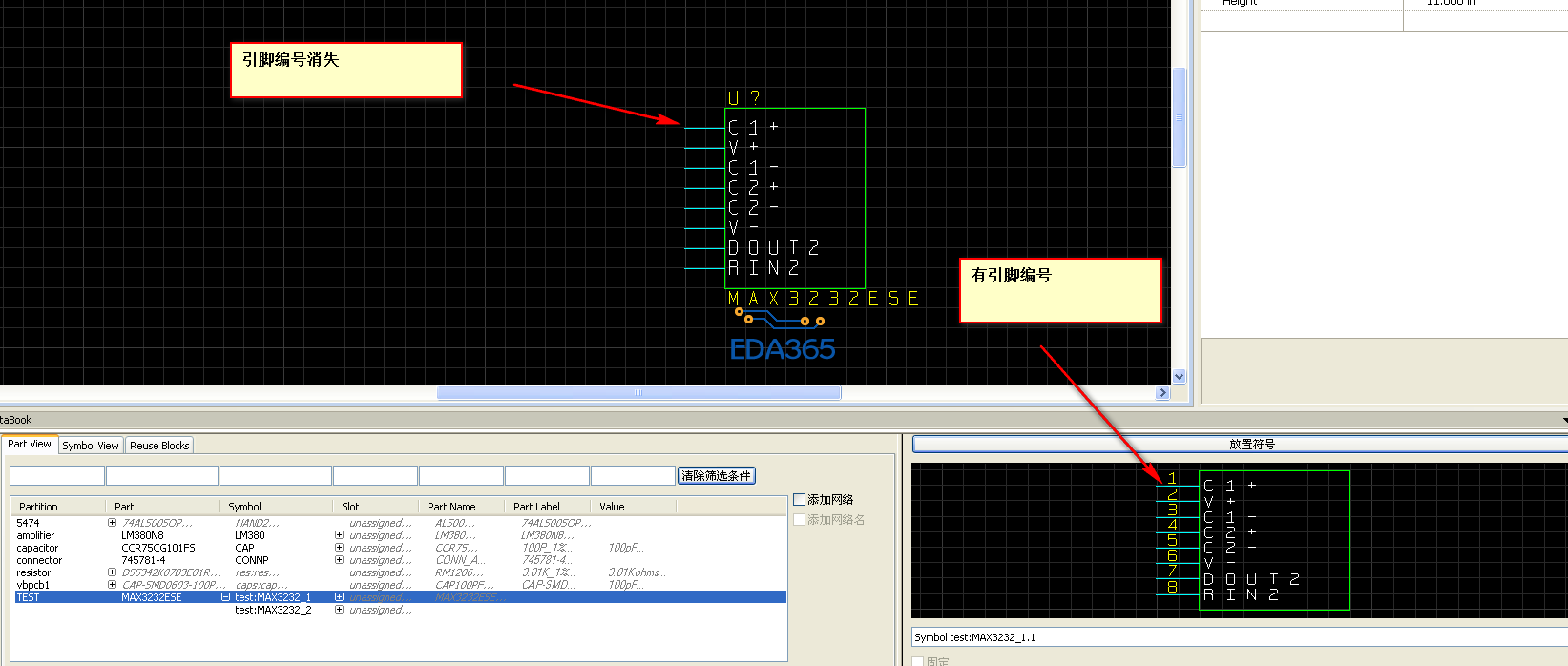Click the Symbol column header
Screen dimensions: 1568x666
pos(277,507)
